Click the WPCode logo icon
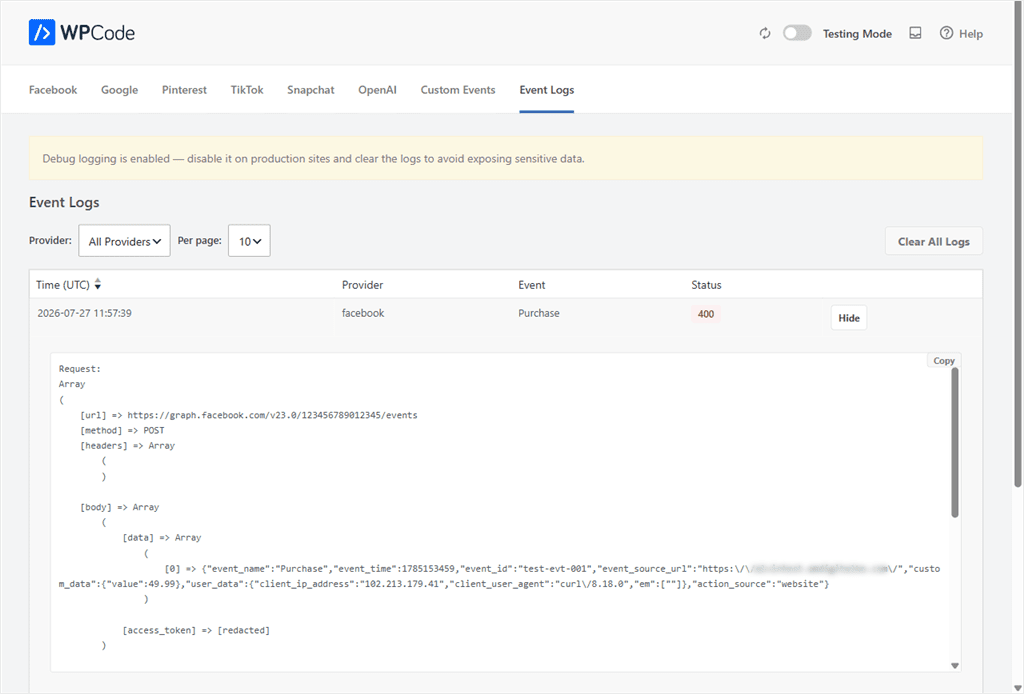 click(x=42, y=32)
